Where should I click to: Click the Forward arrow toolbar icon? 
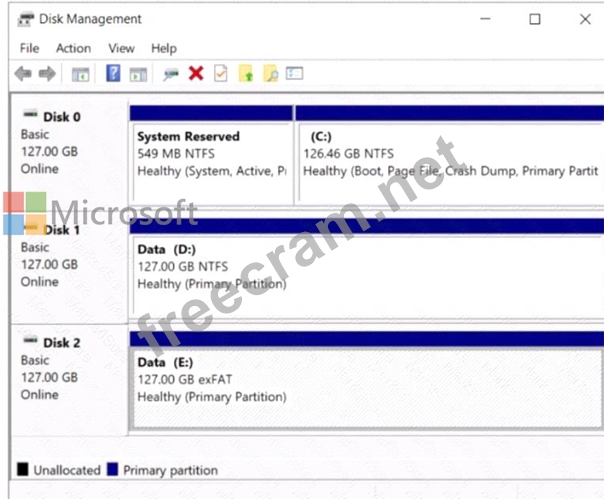coord(47,74)
